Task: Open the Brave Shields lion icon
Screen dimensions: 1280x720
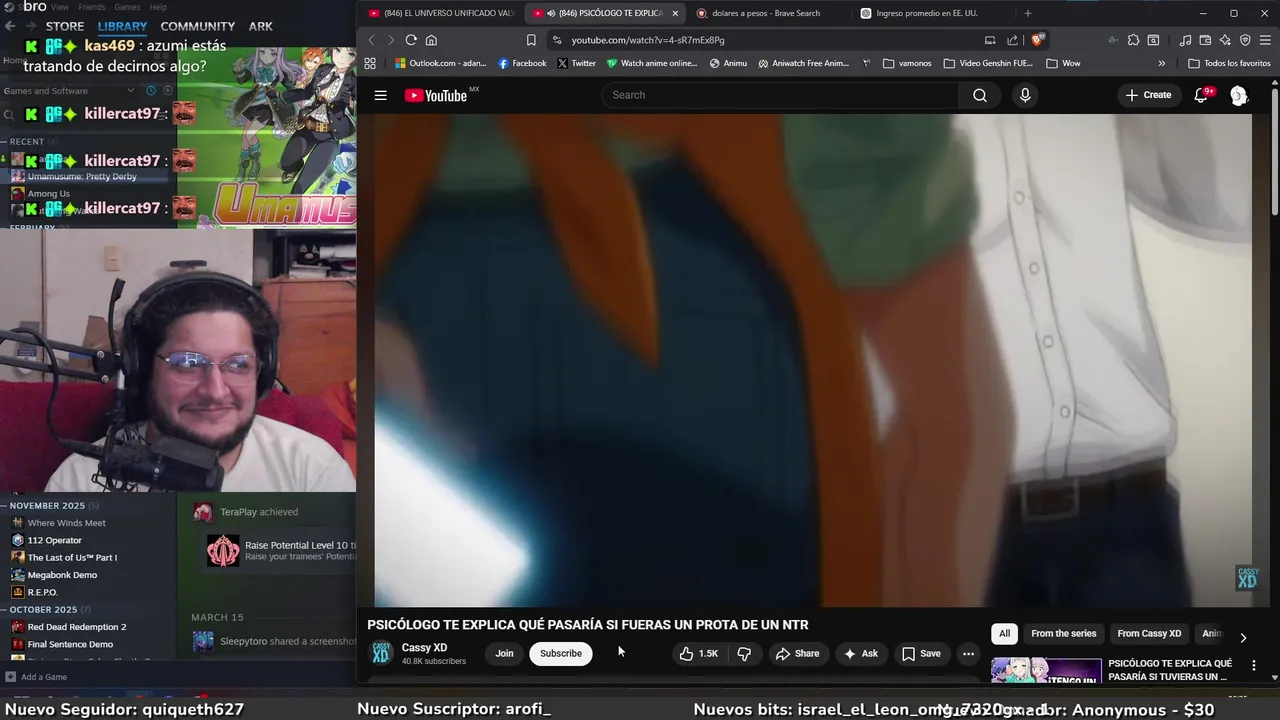Action: click(1038, 40)
